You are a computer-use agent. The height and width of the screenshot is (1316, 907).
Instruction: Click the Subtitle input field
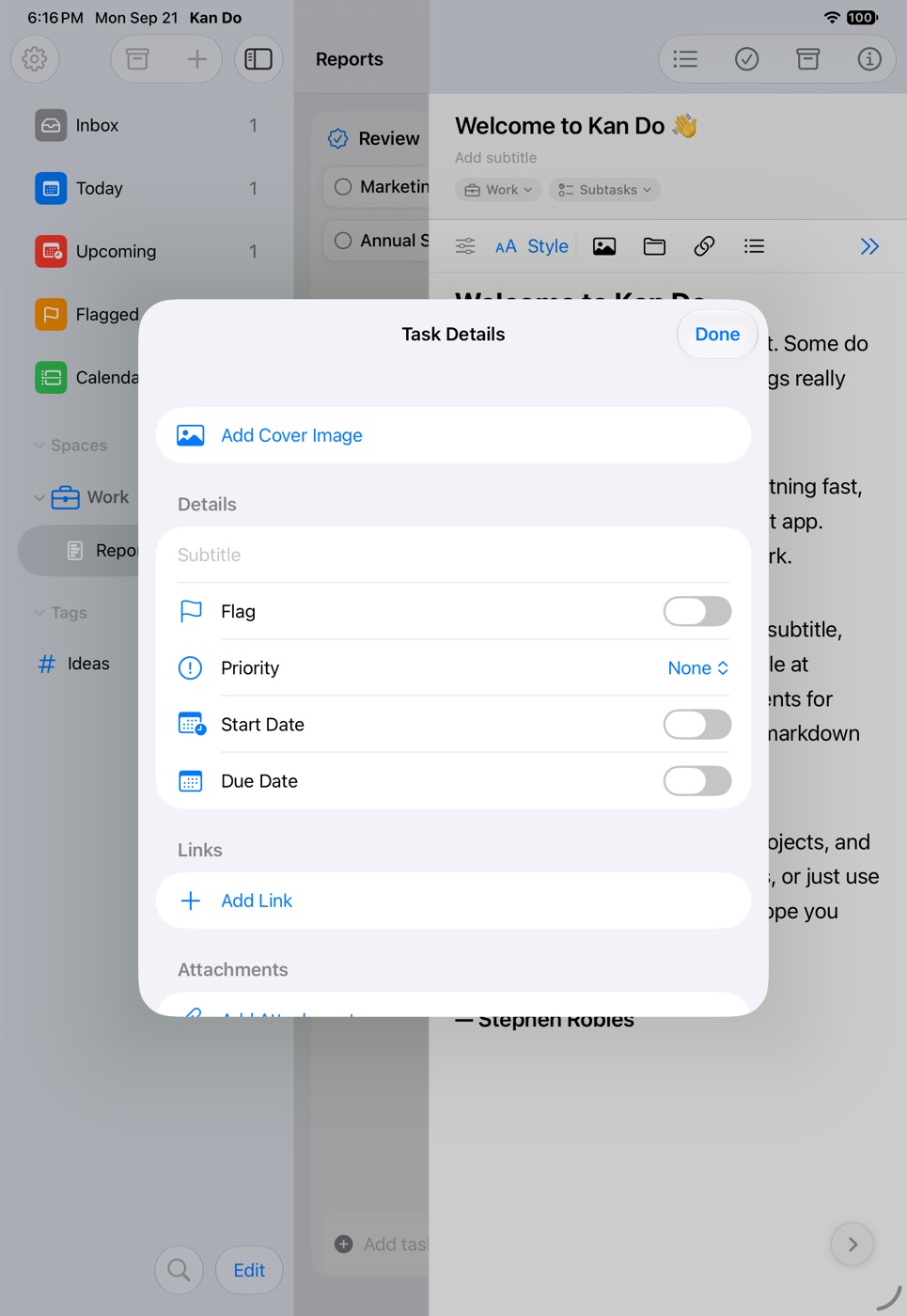coord(453,555)
